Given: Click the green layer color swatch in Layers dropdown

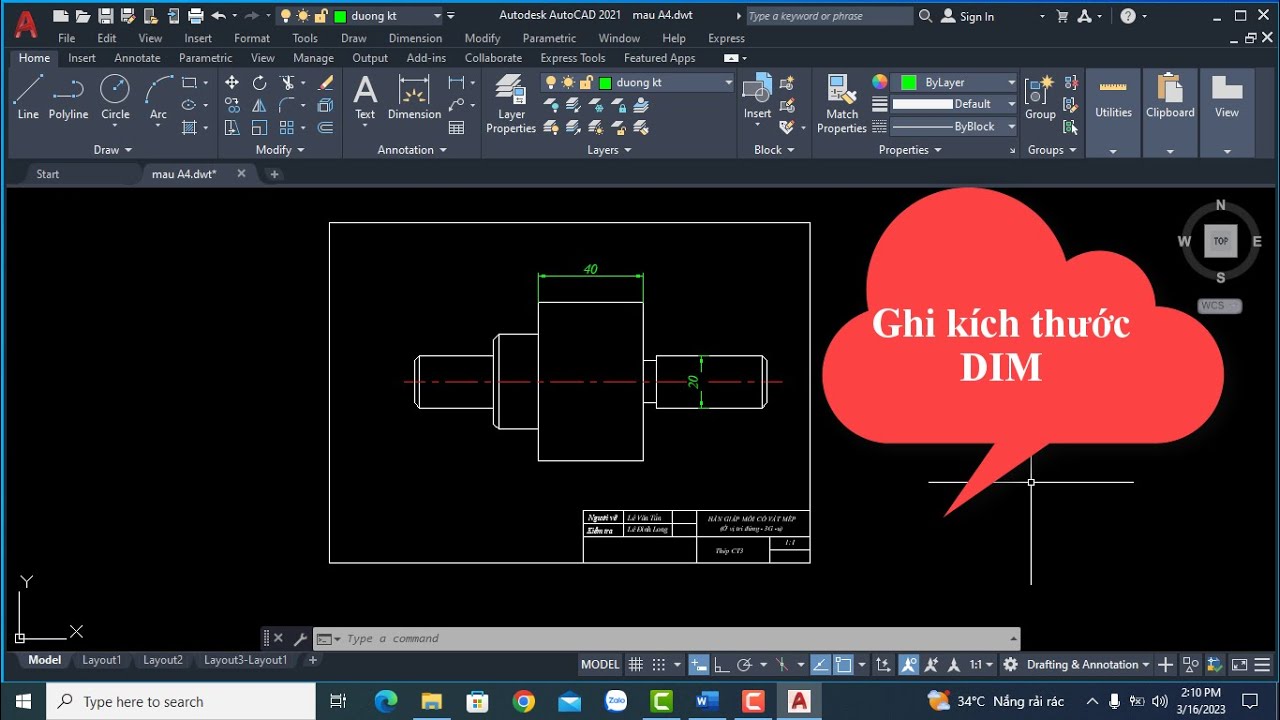Looking at the screenshot, I should pyautogui.click(x=605, y=83).
